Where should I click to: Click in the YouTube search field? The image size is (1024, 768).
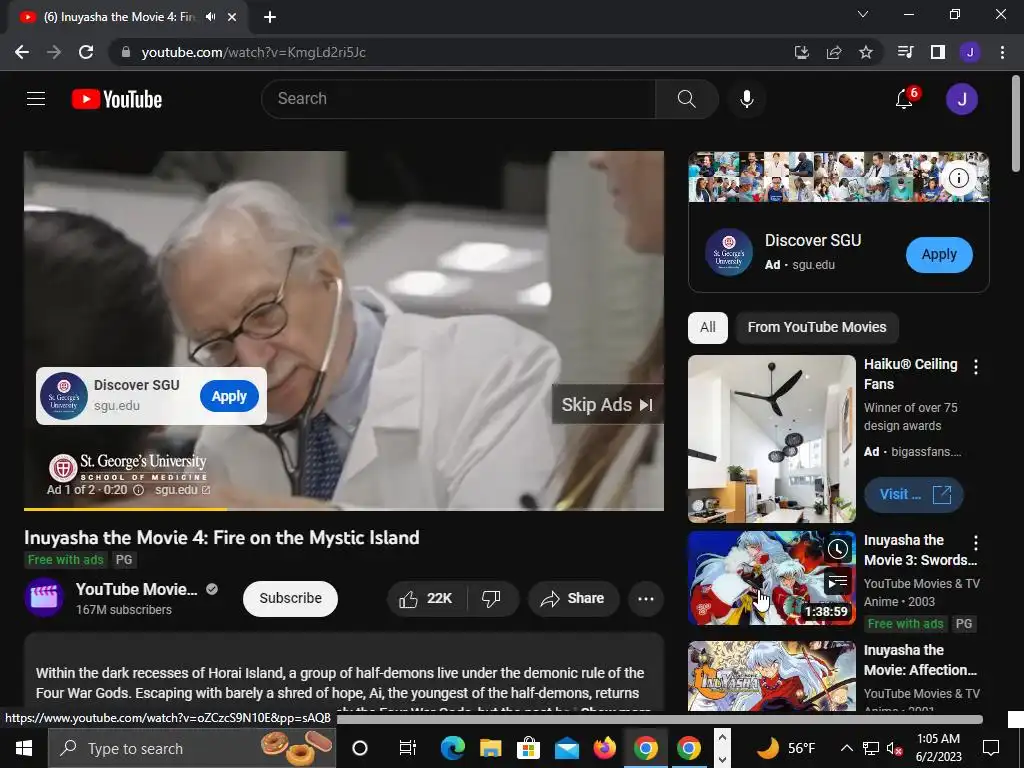[458, 99]
